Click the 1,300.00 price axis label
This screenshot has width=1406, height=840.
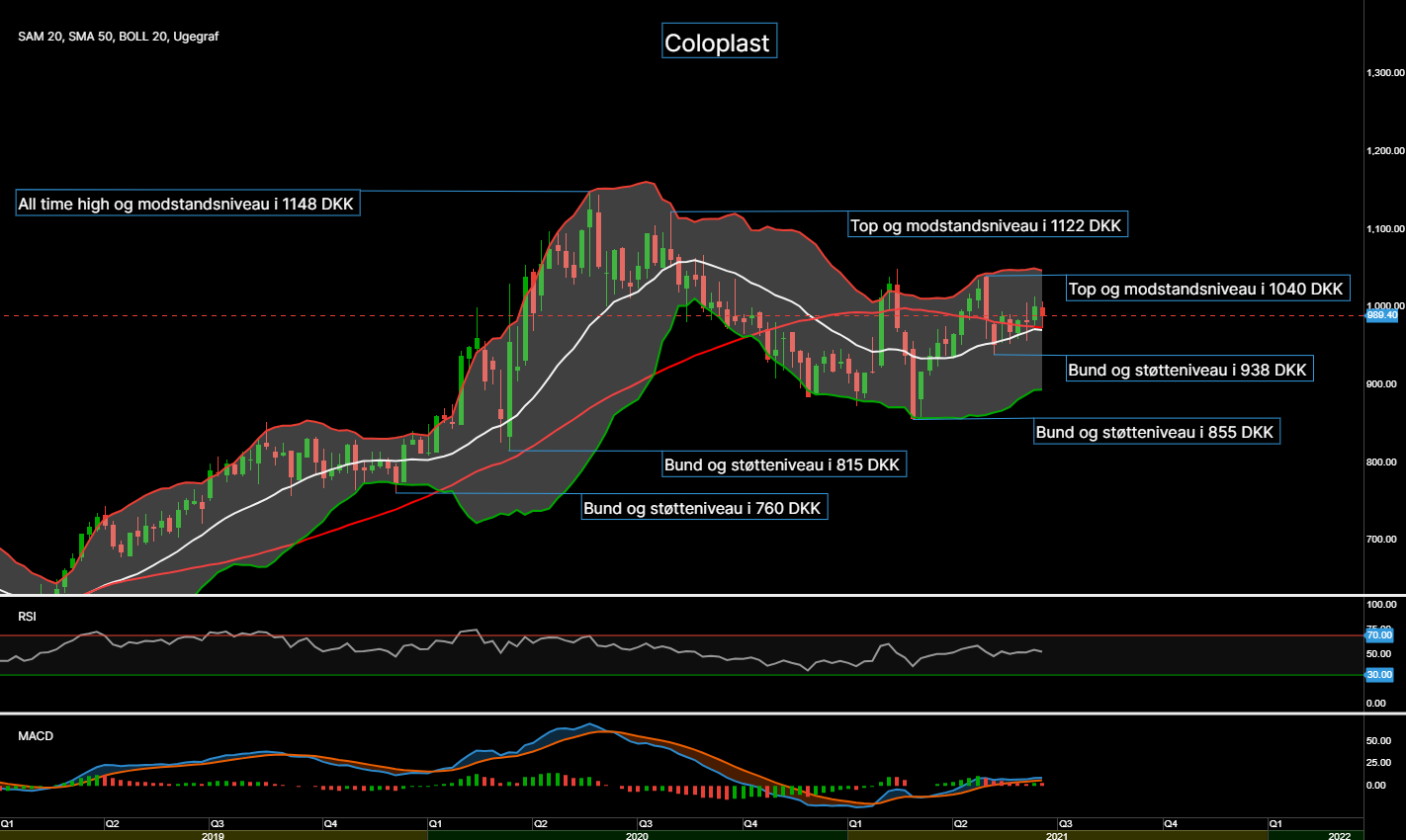(1385, 73)
